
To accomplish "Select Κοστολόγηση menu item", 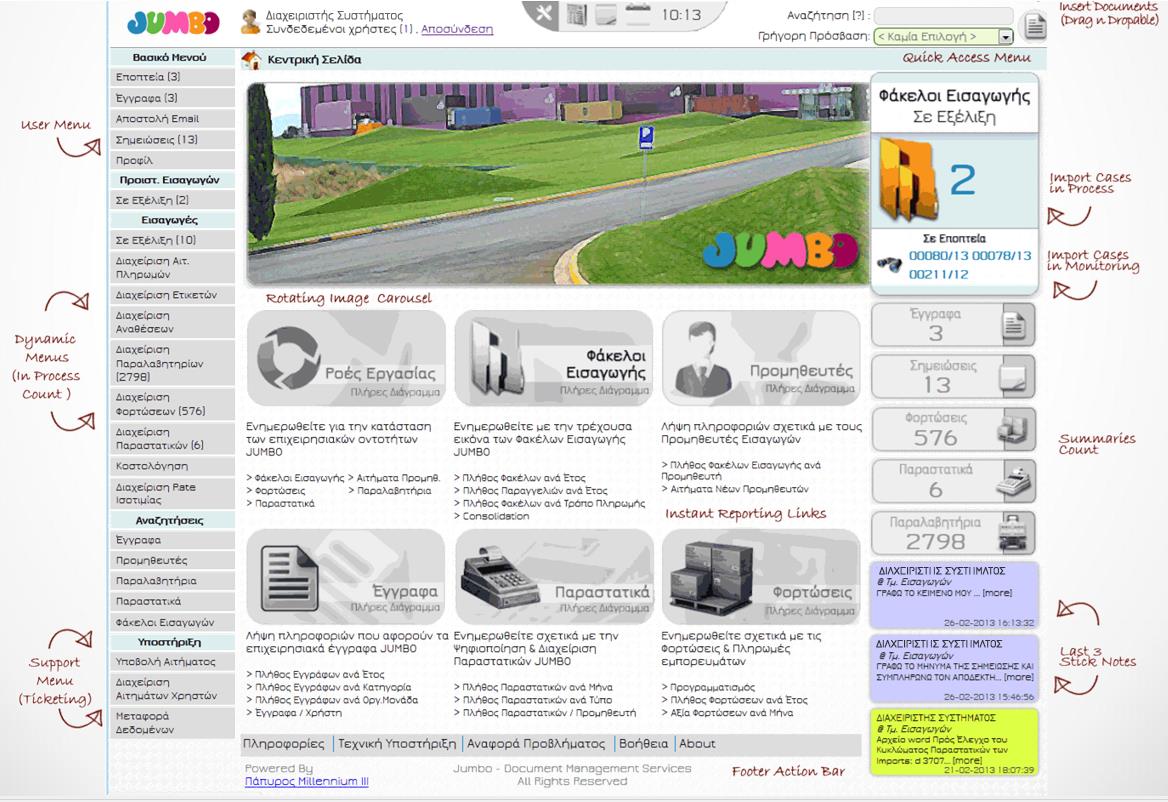I will pos(172,466).
